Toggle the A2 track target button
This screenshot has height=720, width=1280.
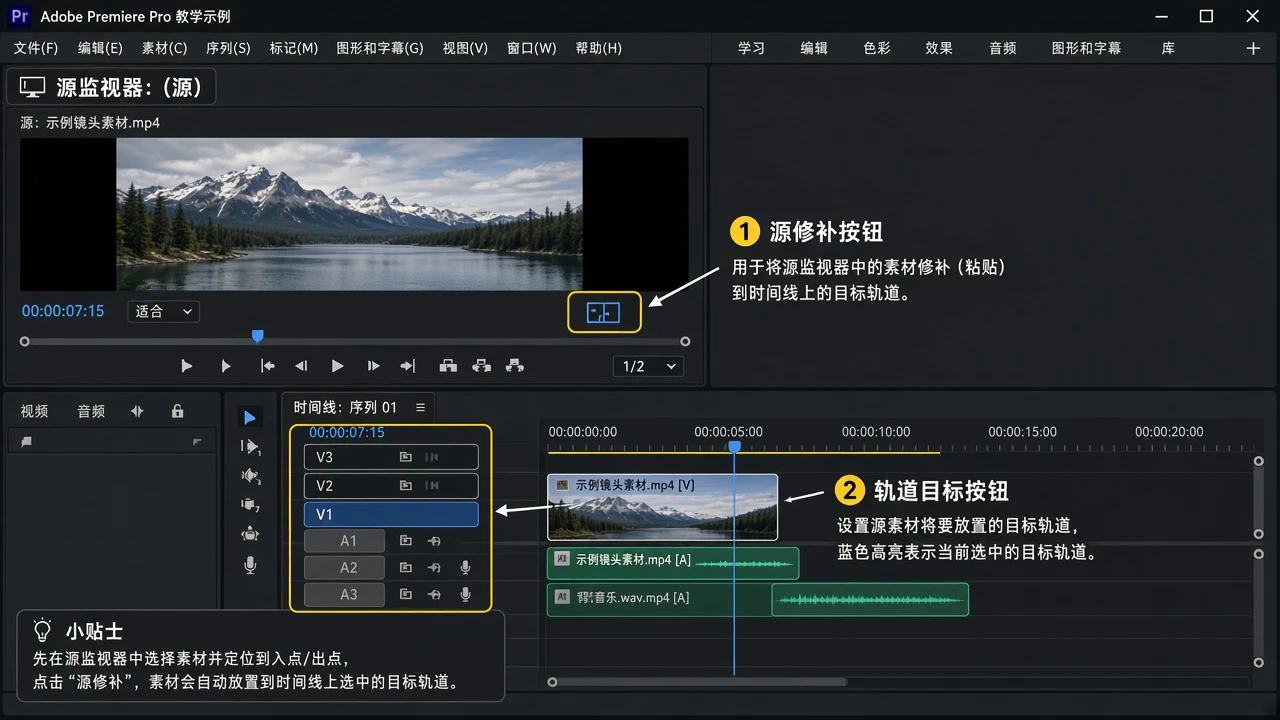click(345, 568)
